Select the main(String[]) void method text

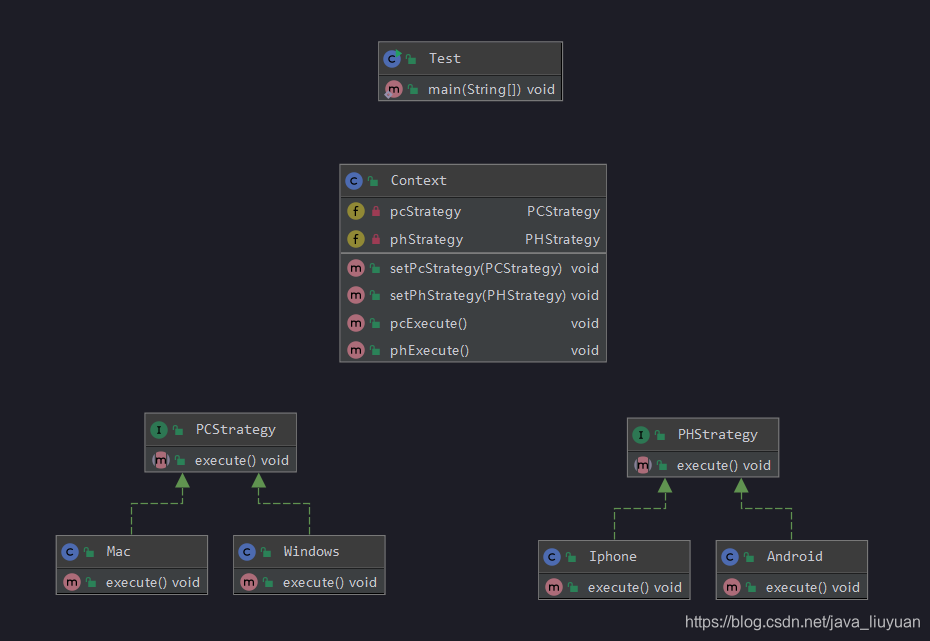492,90
